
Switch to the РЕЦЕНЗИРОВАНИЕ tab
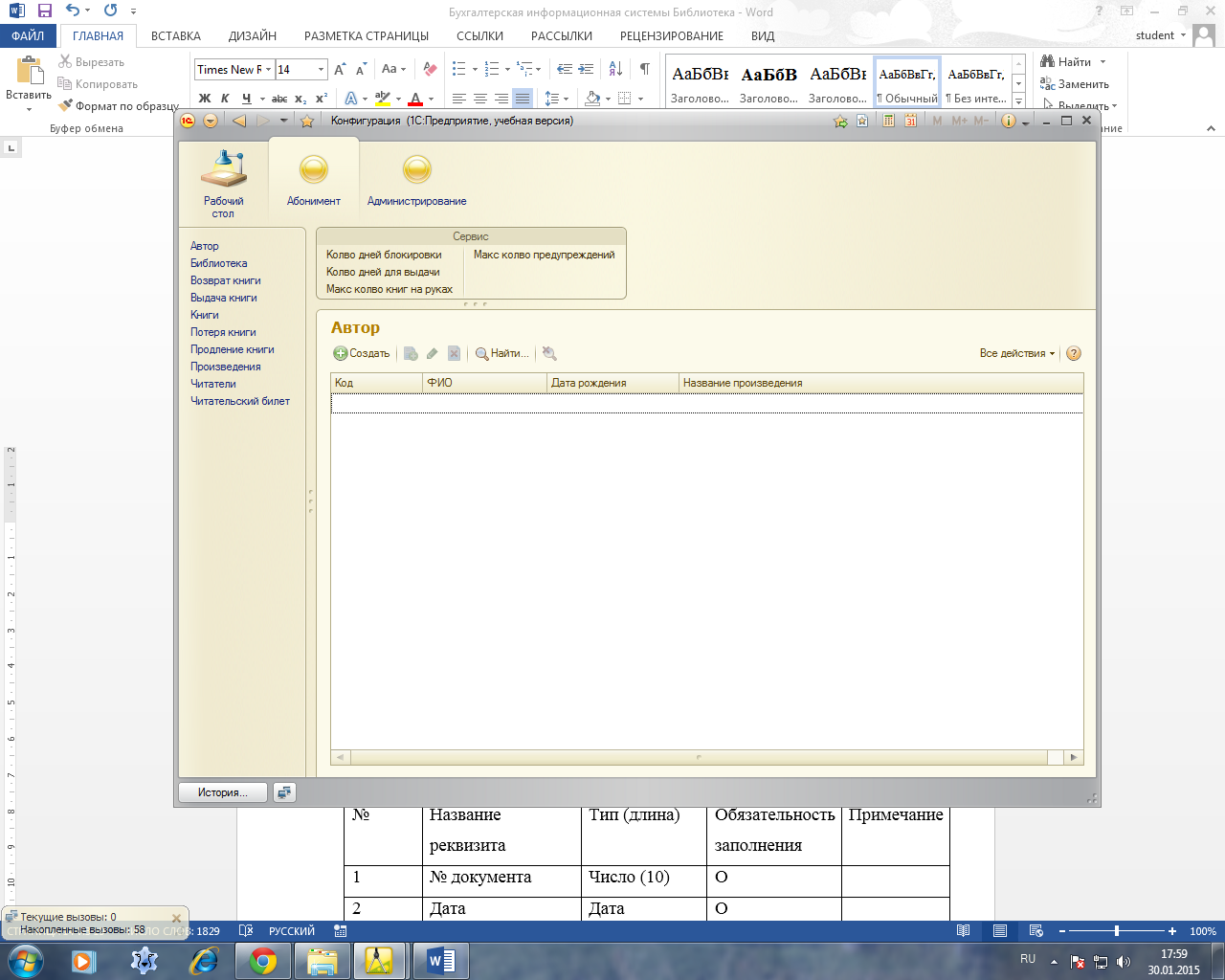pyautogui.click(x=672, y=35)
